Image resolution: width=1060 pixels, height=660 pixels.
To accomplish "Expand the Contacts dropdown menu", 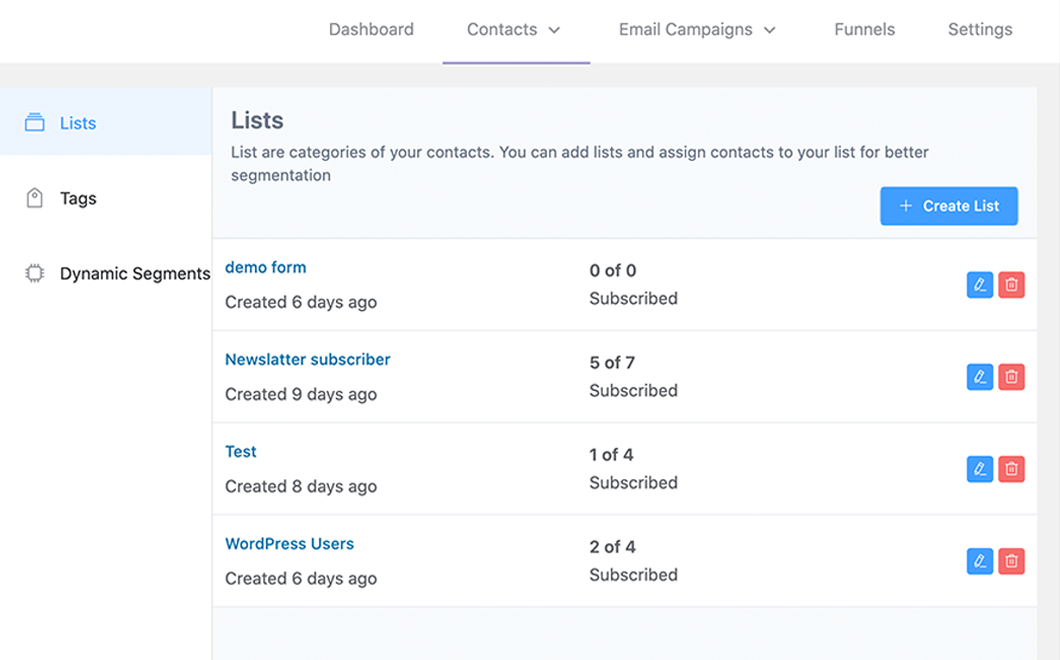I will coord(514,29).
